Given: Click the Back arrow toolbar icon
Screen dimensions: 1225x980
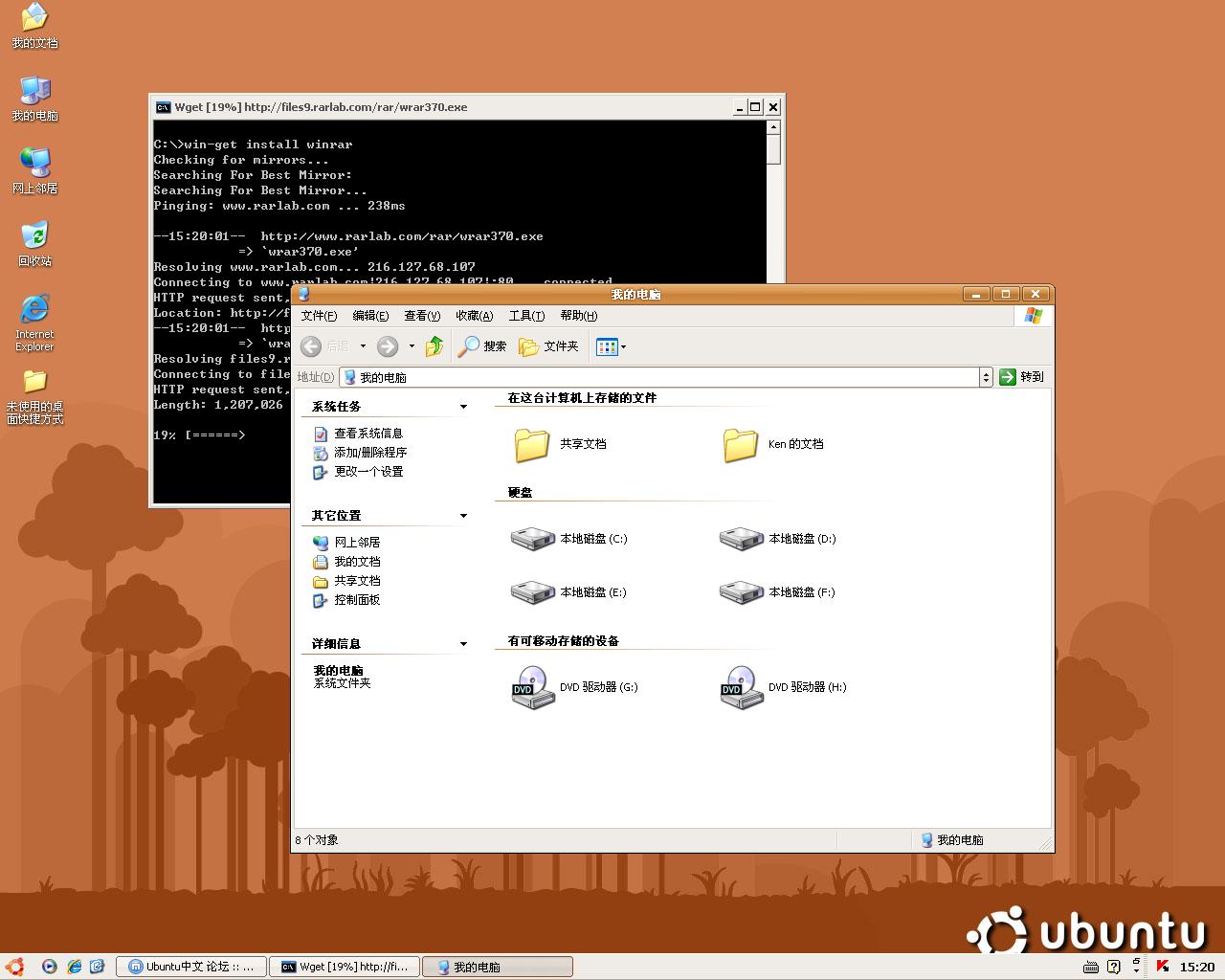Looking at the screenshot, I should click(x=311, y=346).
